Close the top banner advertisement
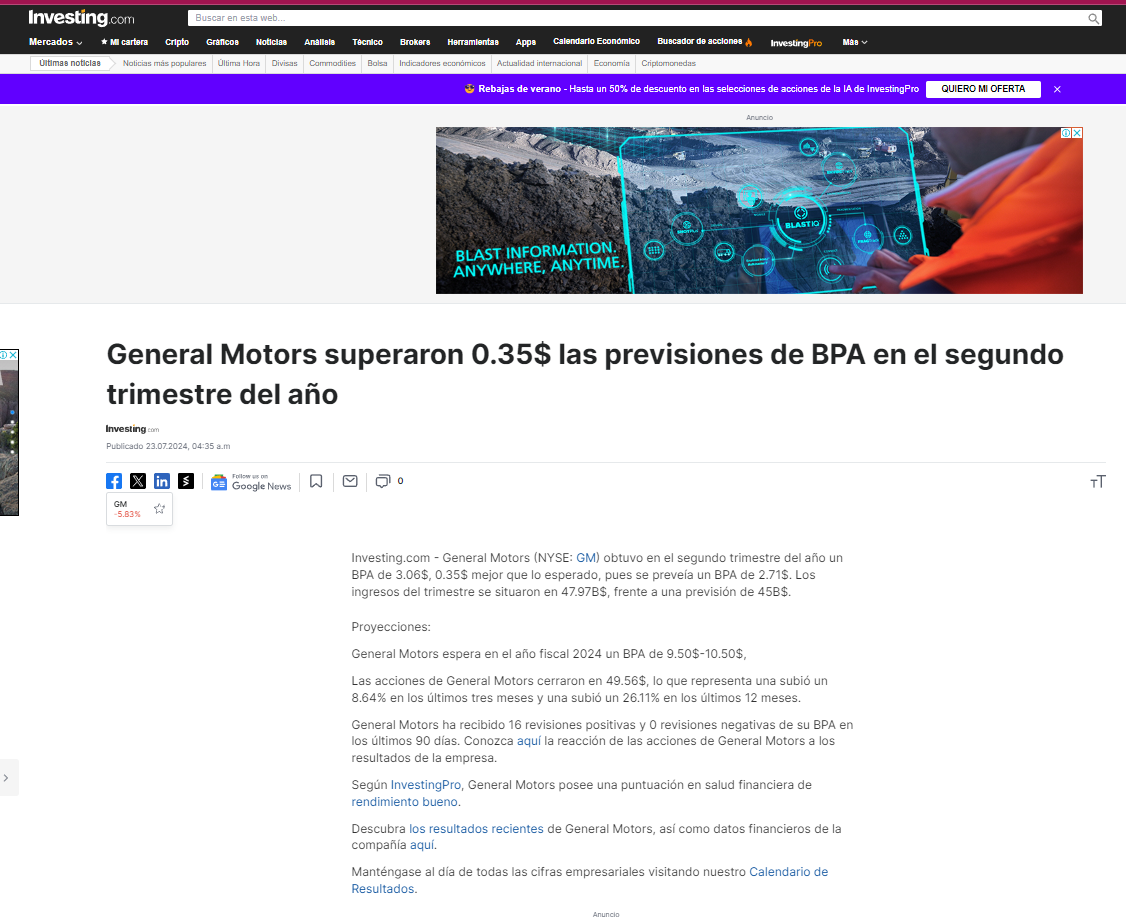The height and width of the screenshot is (924, 1126). 1077,133
